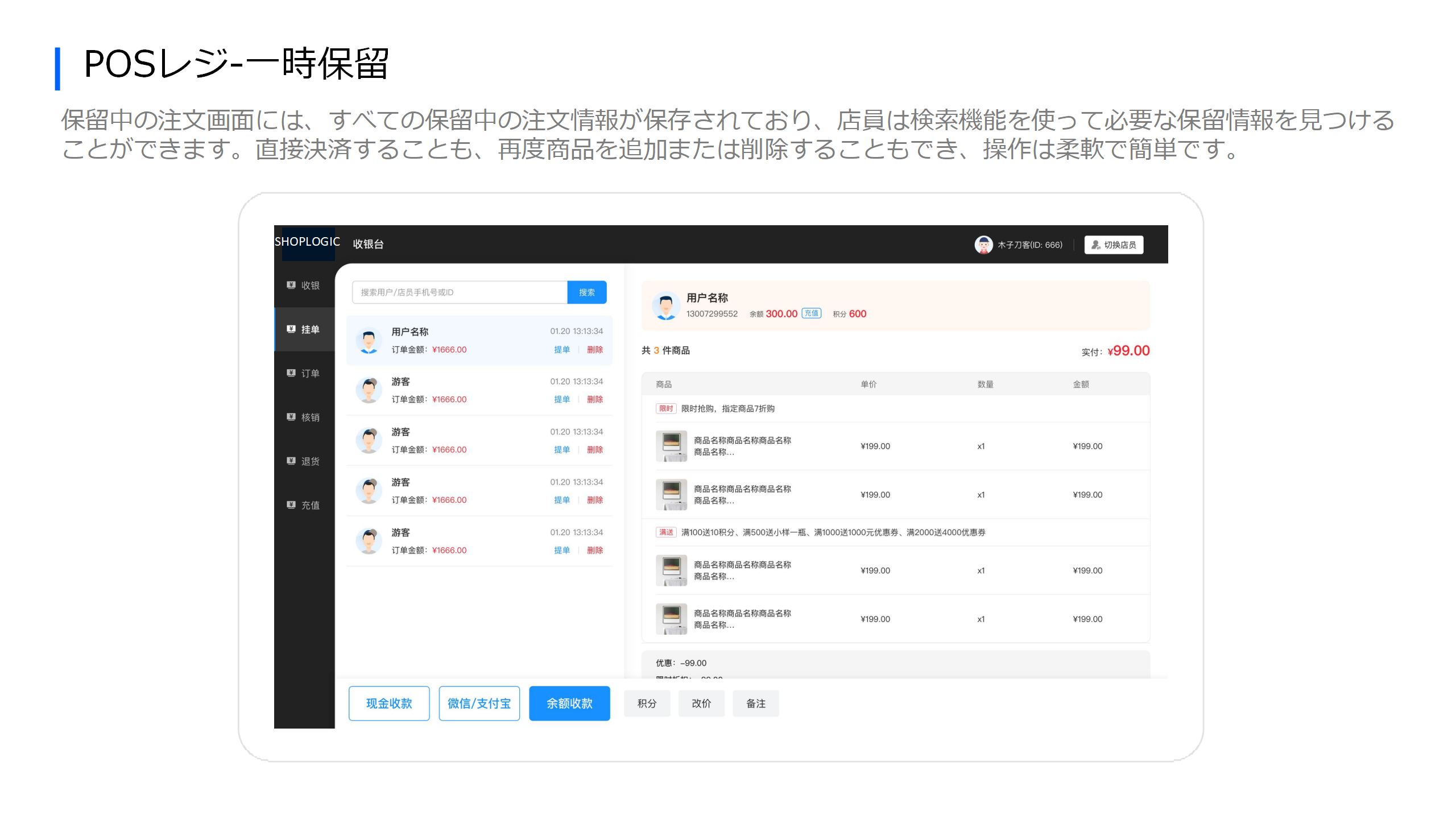
Task: Focus the user/phone search input field
Action: 459,292
